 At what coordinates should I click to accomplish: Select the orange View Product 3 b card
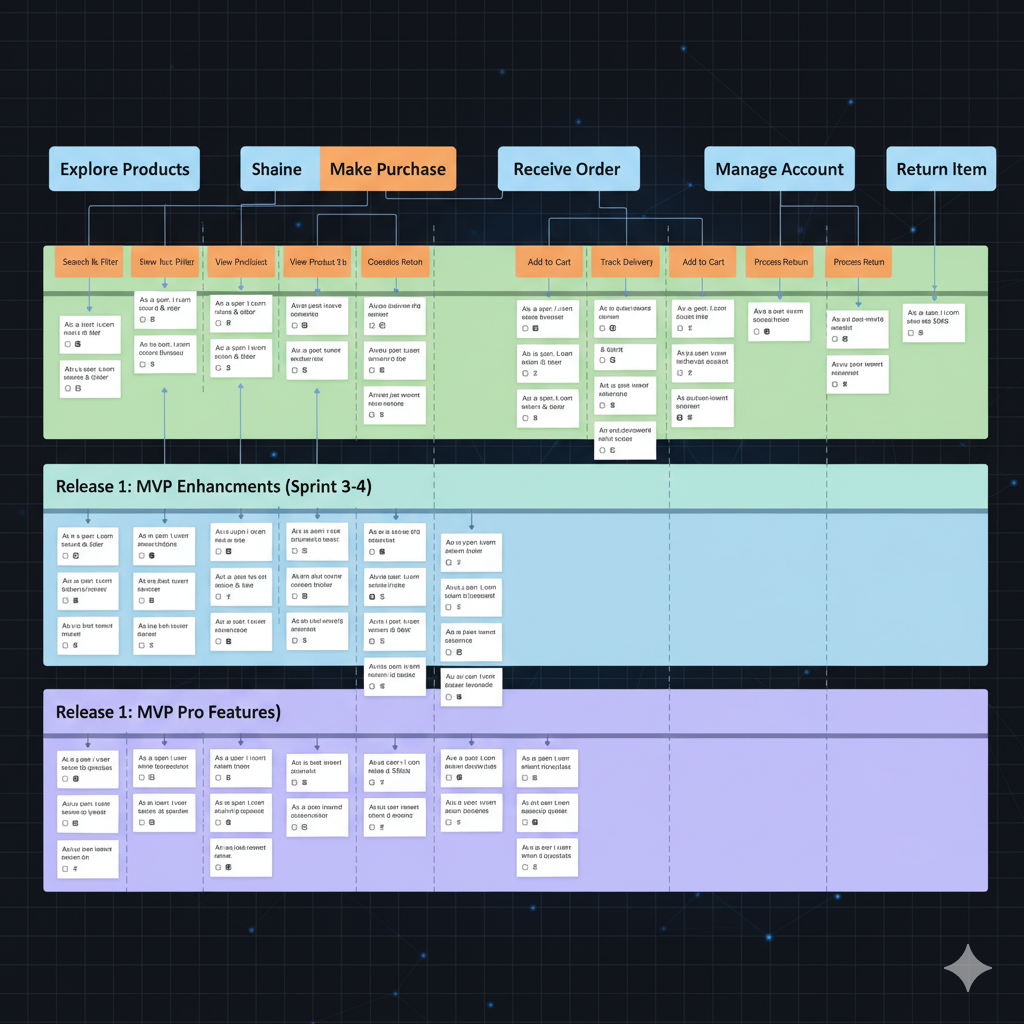[x=317, y=262]
